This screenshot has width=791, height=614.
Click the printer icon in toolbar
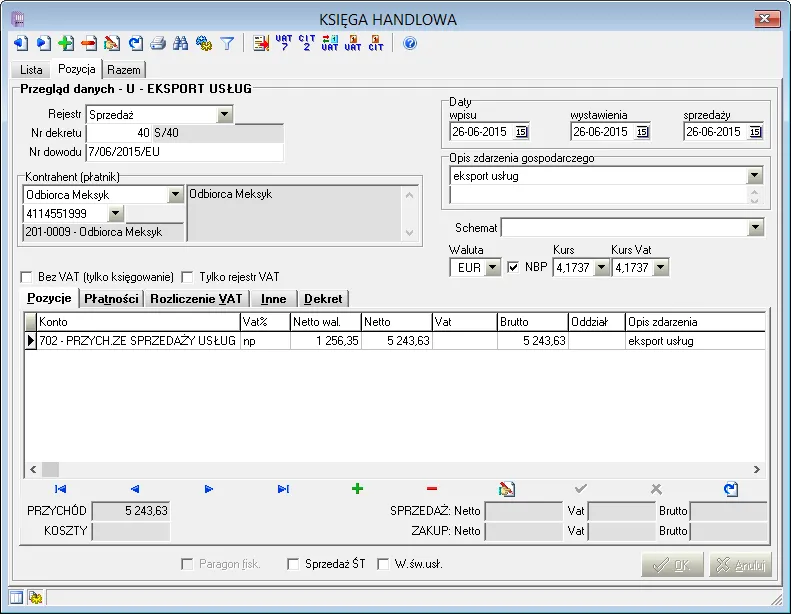(x=157, y=43)
